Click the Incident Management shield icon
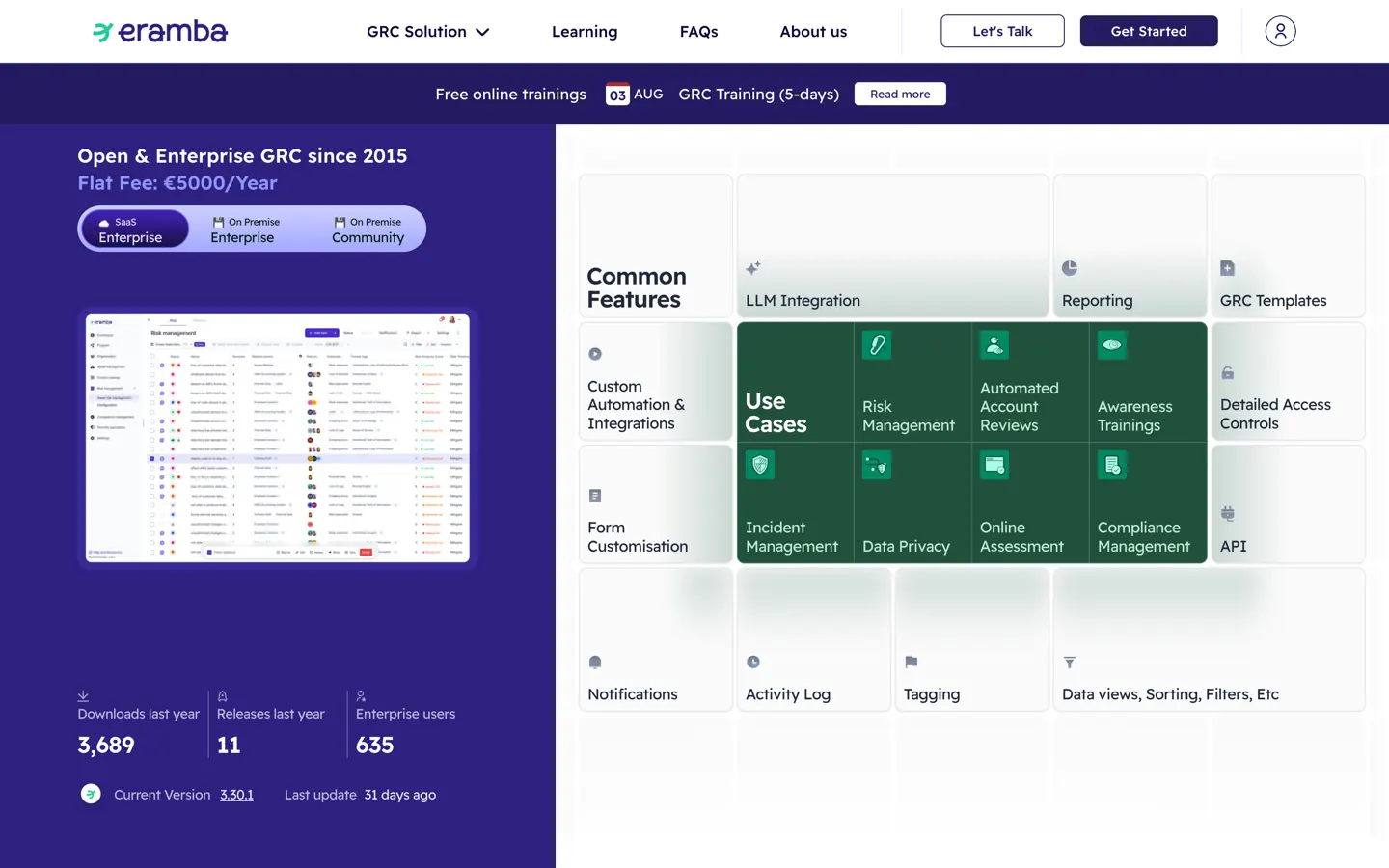The image size is (1389, 868). pyautogui.click(x=760, y=466)
